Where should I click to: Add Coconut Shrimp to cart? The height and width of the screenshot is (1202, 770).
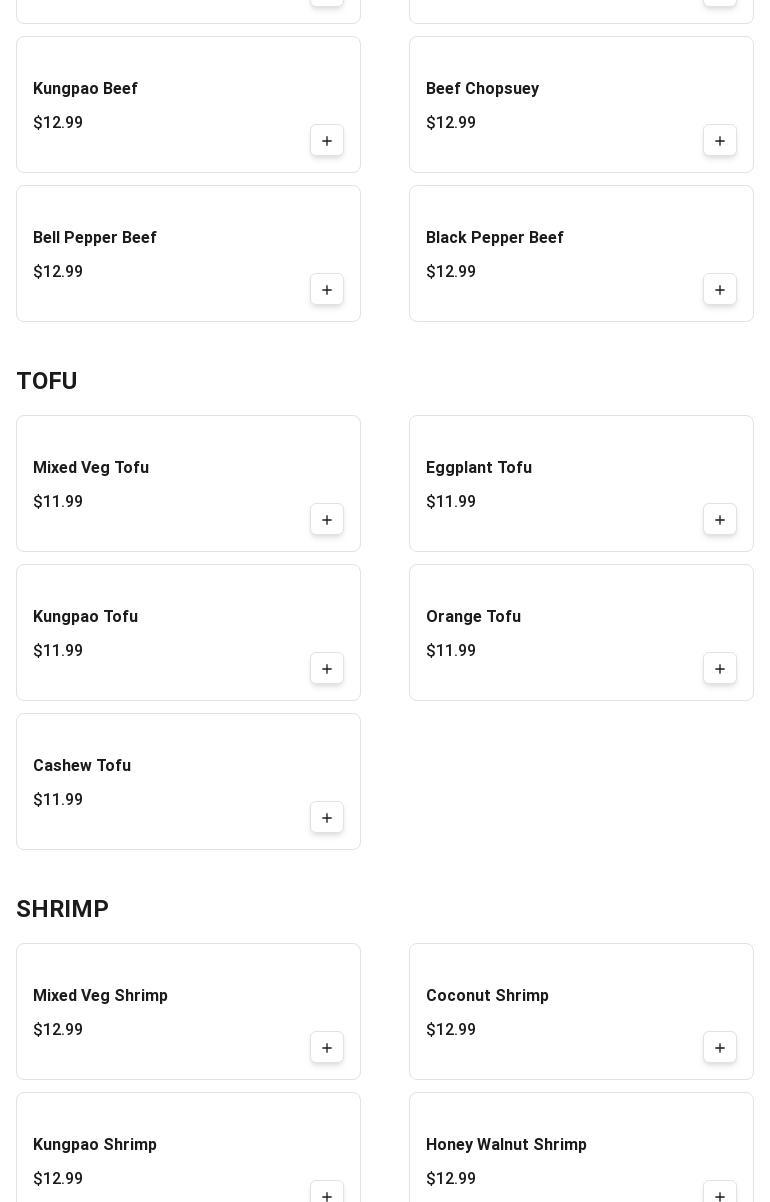click(x=720, y=1048)
